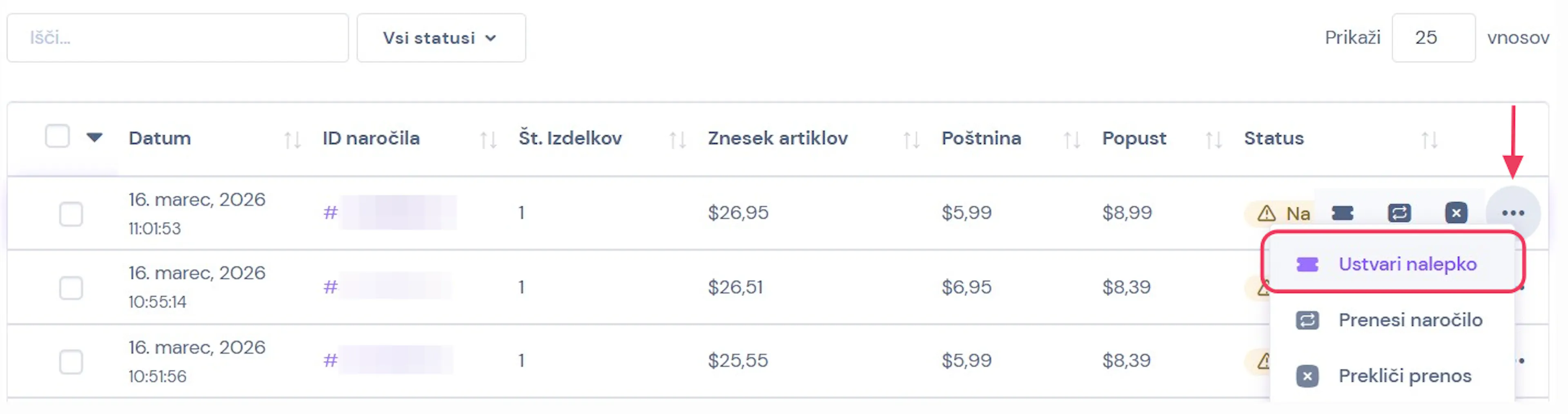Choose Prekliči prenos menu option
Viewport: 1568px width, 414px height.
1404,376
